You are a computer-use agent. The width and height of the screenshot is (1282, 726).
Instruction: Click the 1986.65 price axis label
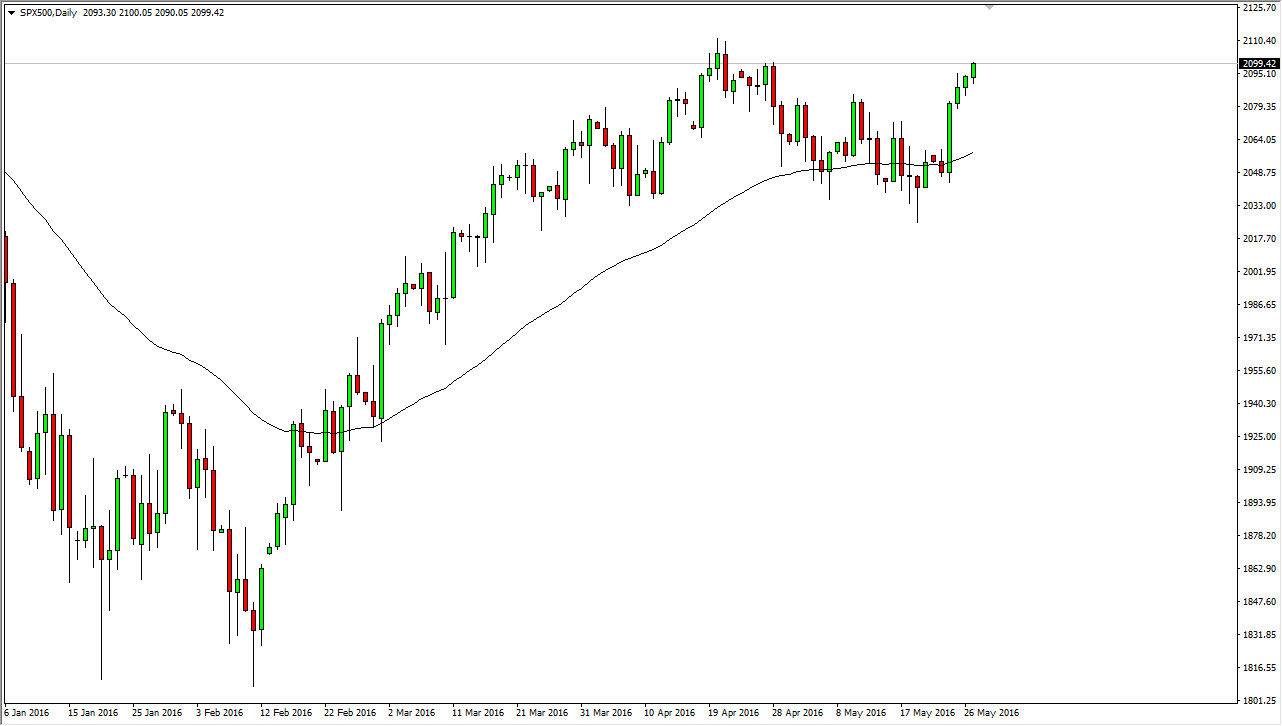(x=1259, y=304)
